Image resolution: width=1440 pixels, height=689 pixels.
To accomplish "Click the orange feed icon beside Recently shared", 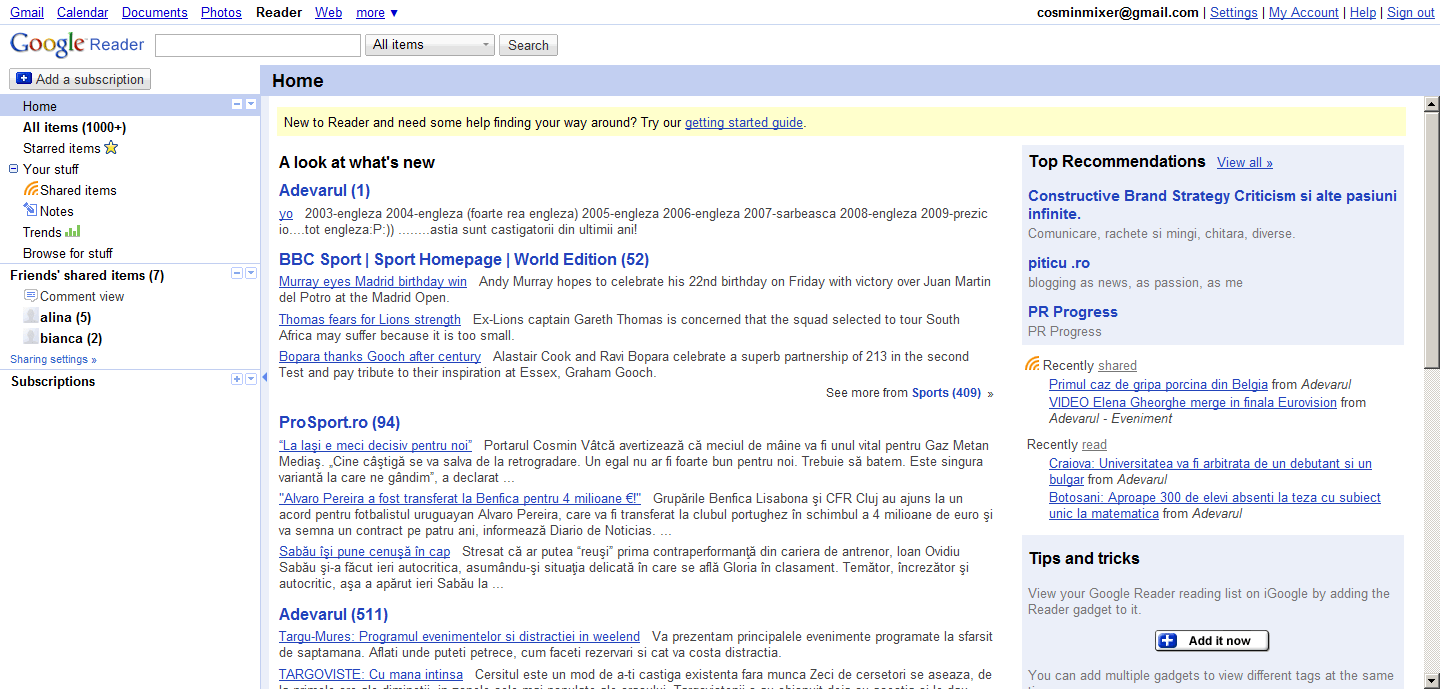I will pyautogui.click(x=1033, y=365).
